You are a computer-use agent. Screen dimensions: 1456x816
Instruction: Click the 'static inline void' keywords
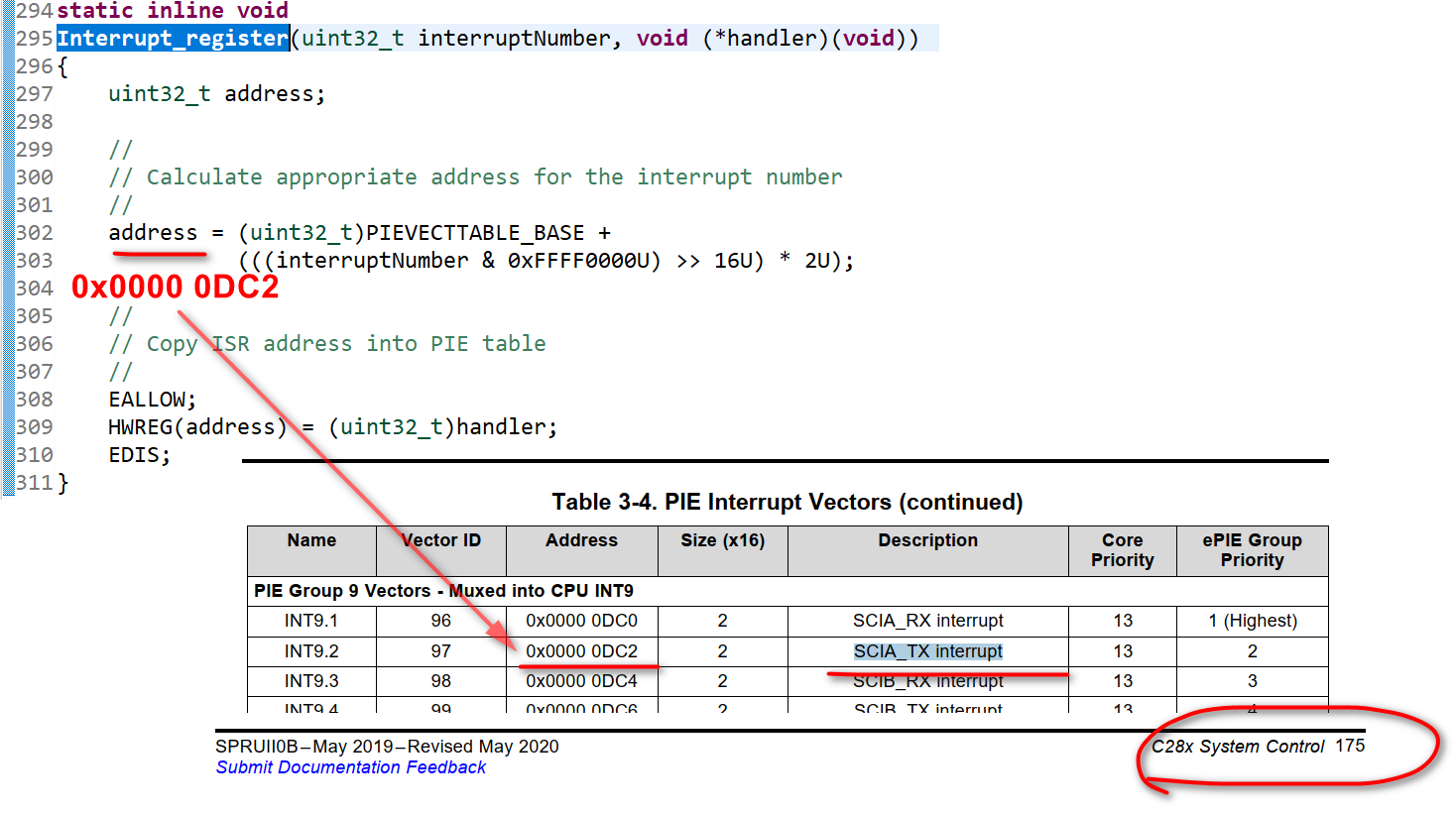pyautogui.click(x=173, y=11)
